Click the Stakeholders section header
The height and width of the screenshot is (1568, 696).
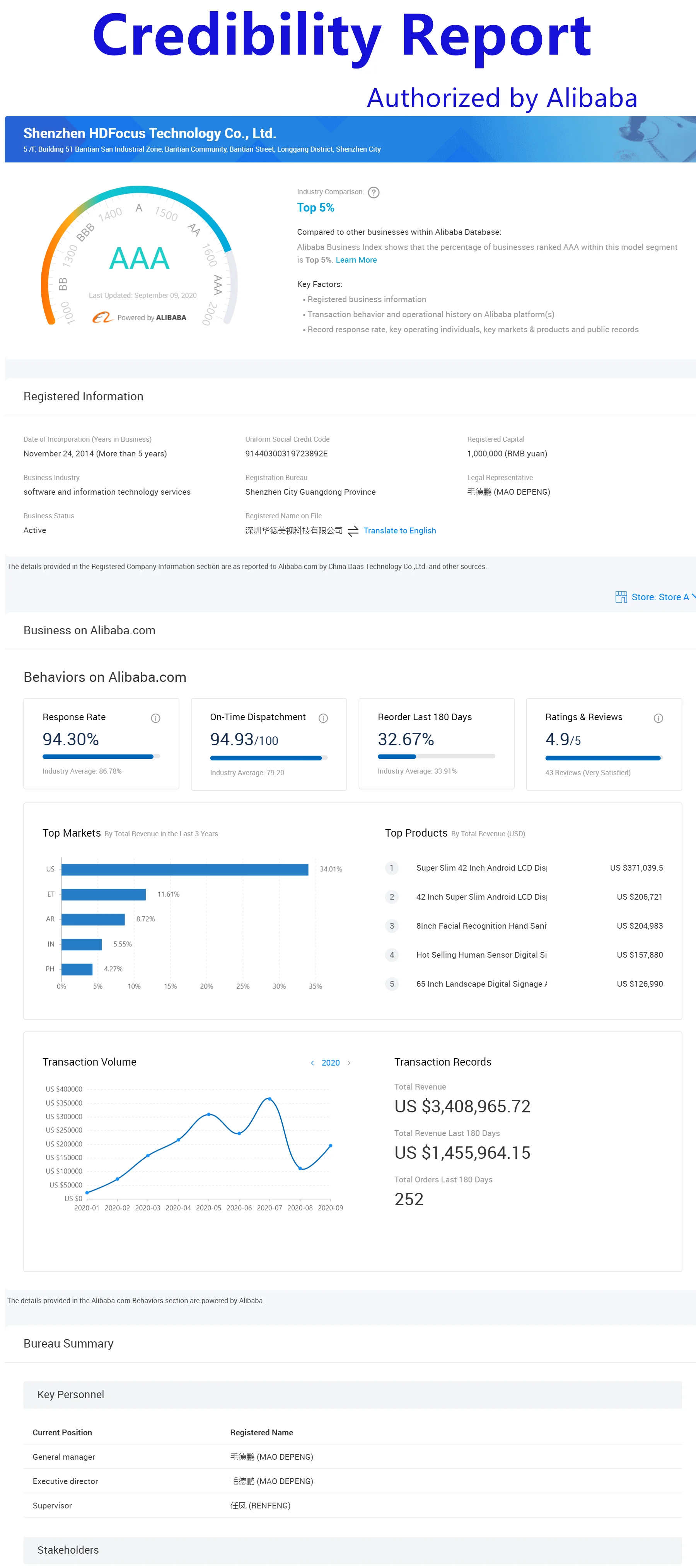click(x=68, y=1550)
